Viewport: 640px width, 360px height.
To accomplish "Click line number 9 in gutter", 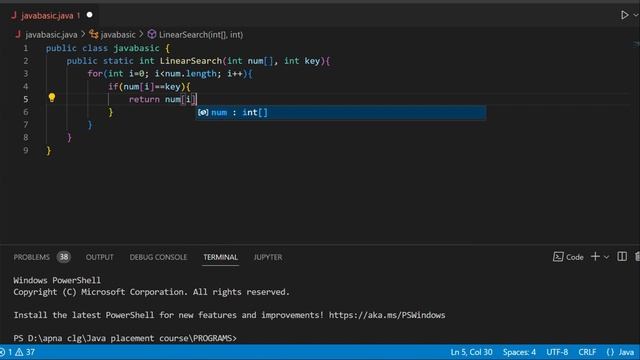I will [x=26, y=150].
